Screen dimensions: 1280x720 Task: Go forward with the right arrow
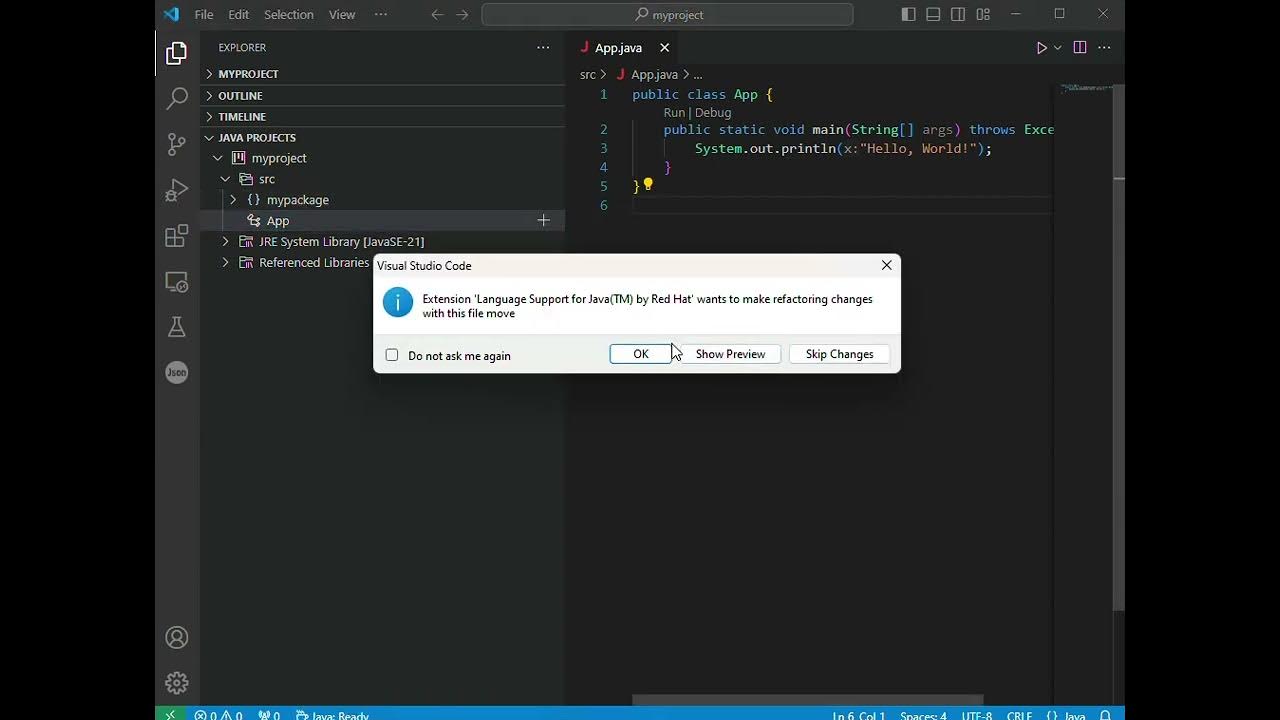point(462,14)
